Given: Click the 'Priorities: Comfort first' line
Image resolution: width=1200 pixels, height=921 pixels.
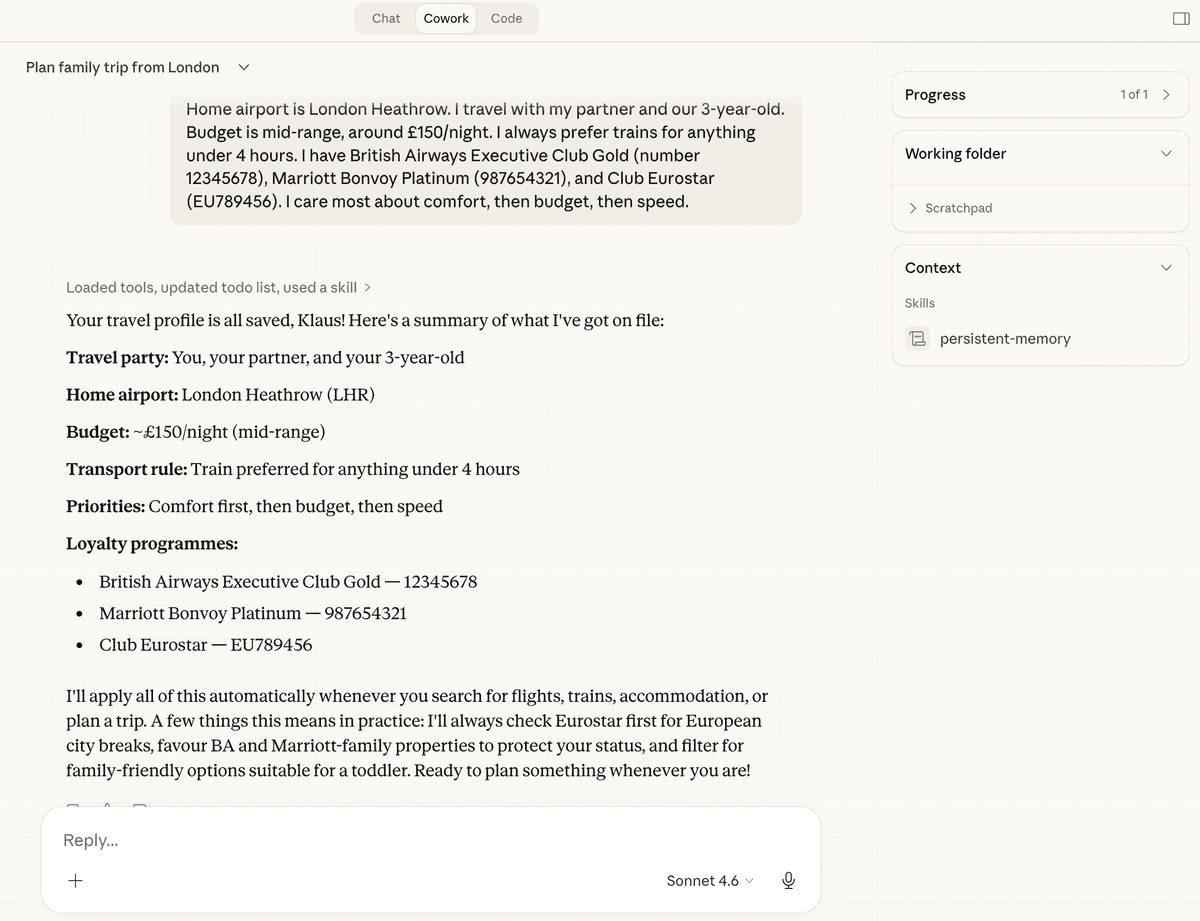Looking at the screenshot, I should (x=254, y=506).
